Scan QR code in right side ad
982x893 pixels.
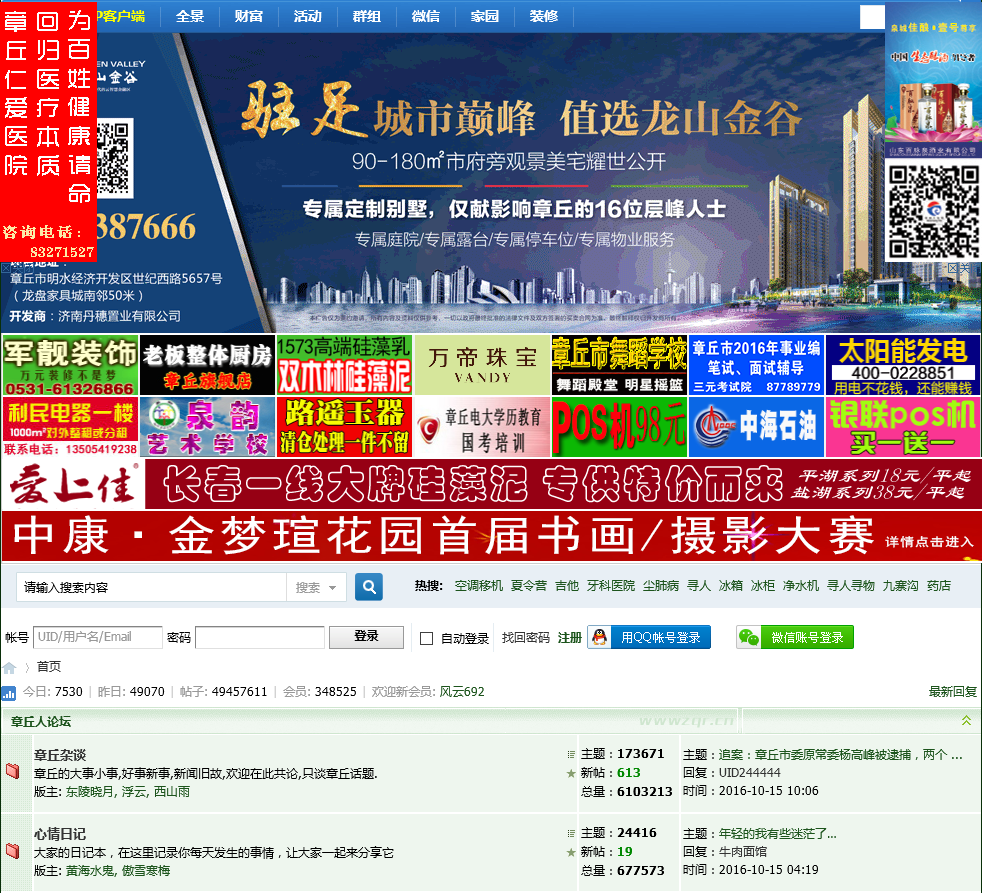point(933,211)
